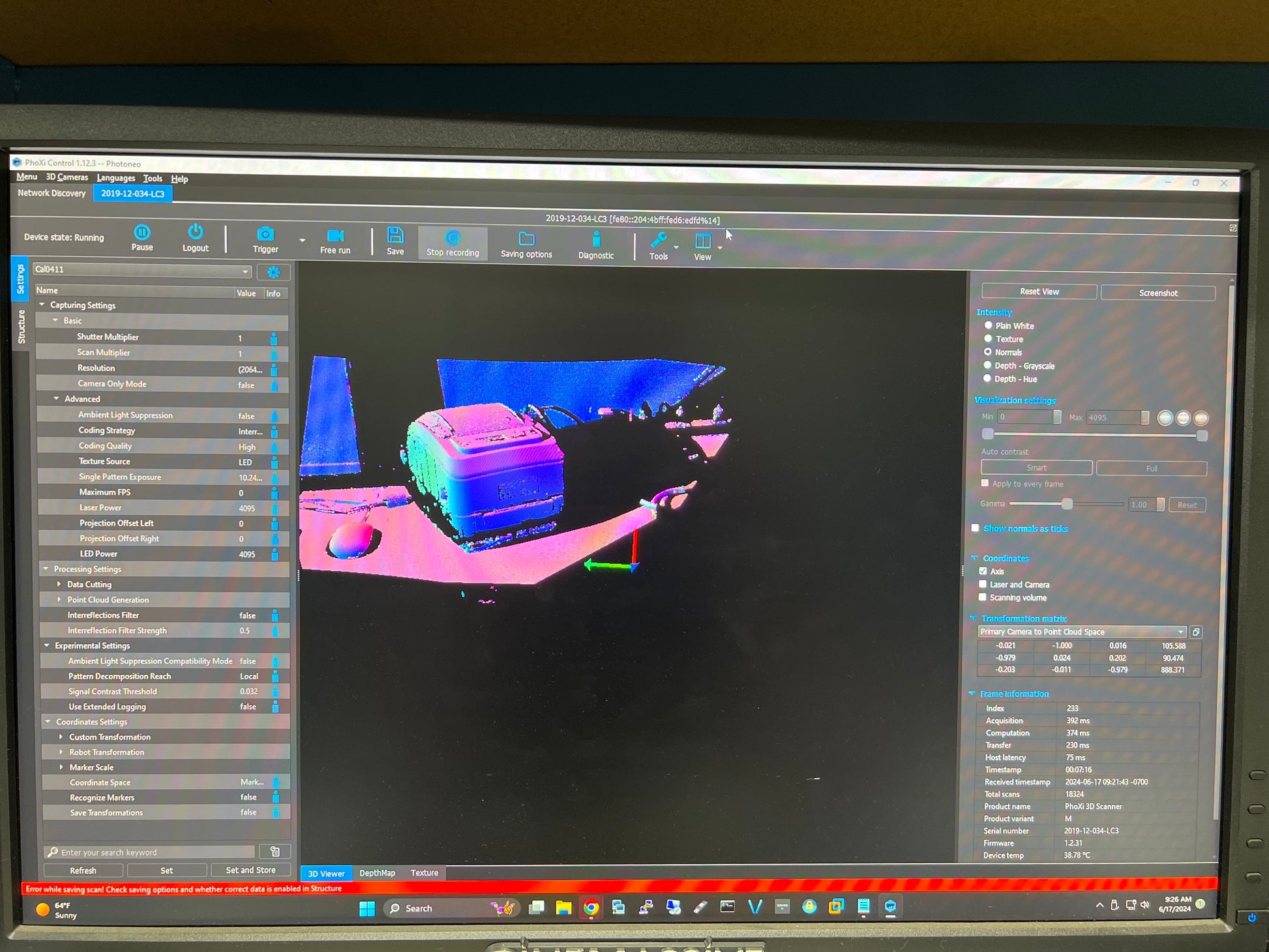Image resolution: width=1269 pixels, height=952 pixels.
Task: Select the Texture intensity radio button
Action: pos(988,338)
